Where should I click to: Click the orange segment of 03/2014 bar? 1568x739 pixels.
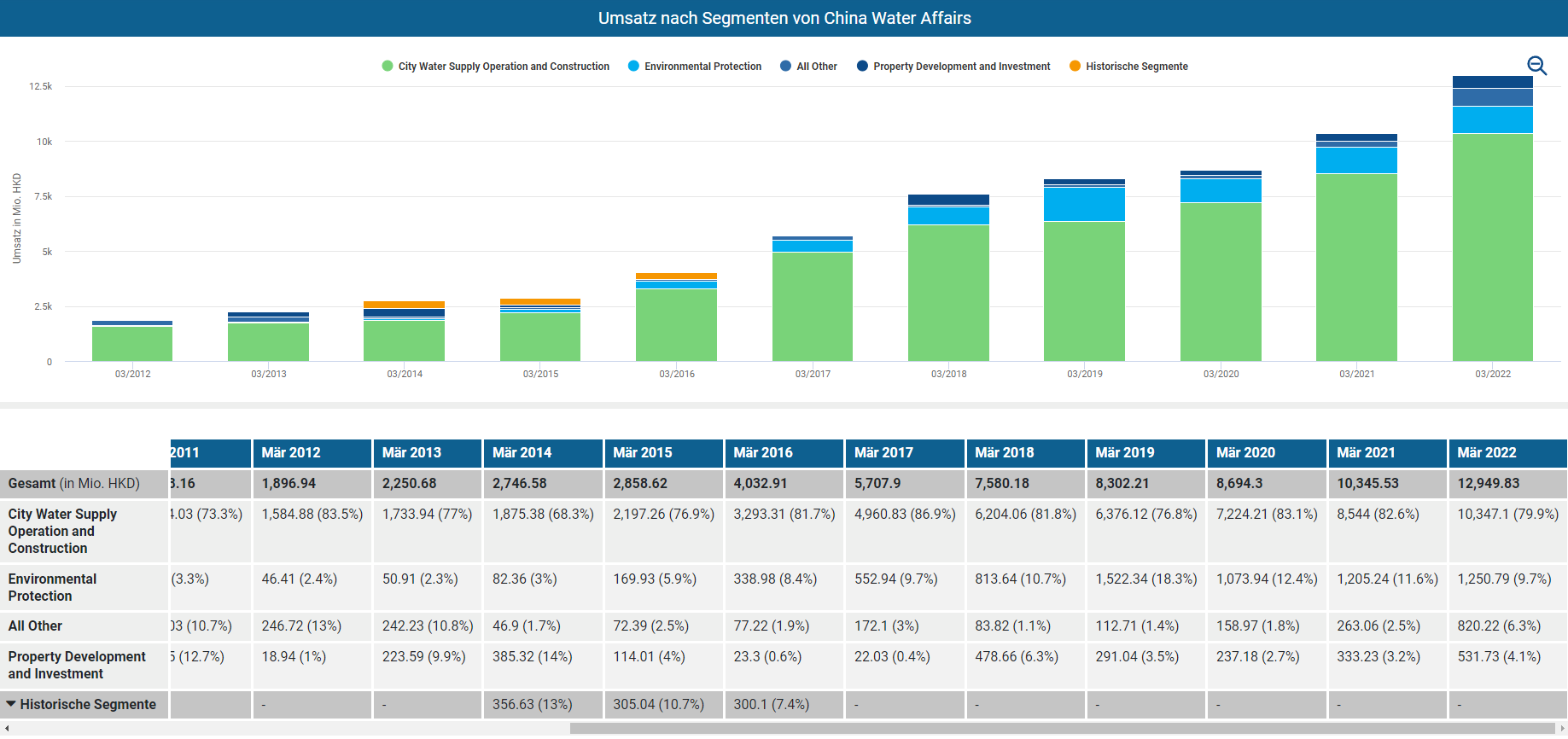(x=404, y=305)
